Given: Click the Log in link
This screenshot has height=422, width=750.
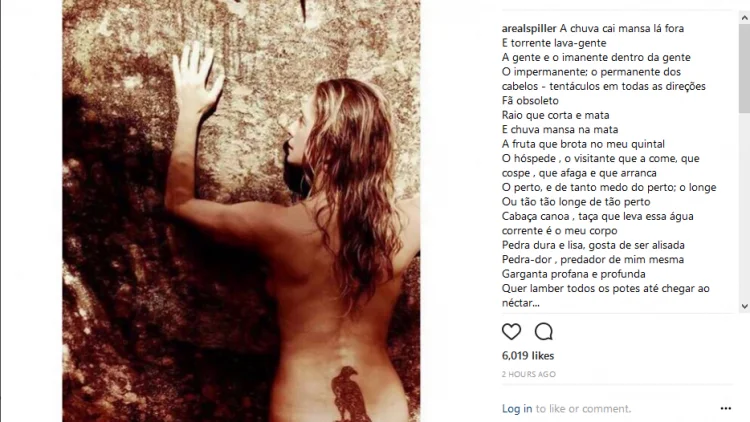Looking at the screenshot, I should pyautogui.click(x=517, y=409).
